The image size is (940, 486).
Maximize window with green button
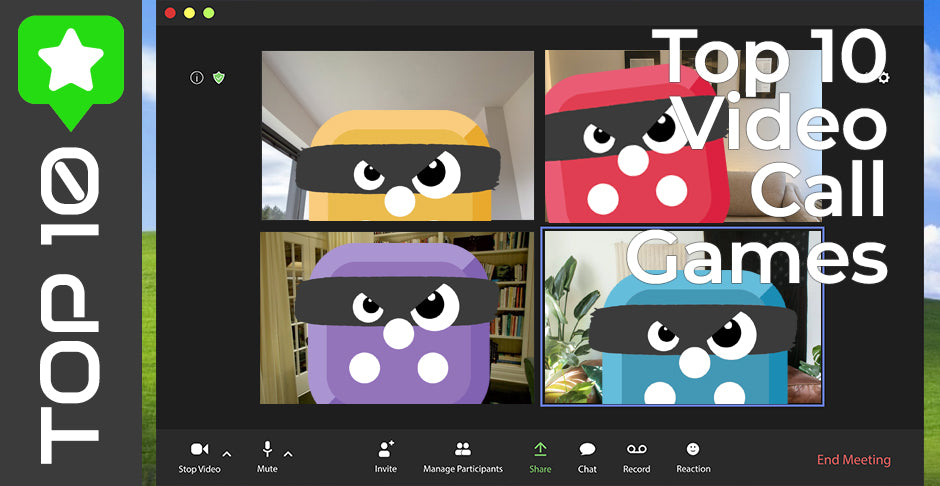pyautogui.click(x=209, y=13)
